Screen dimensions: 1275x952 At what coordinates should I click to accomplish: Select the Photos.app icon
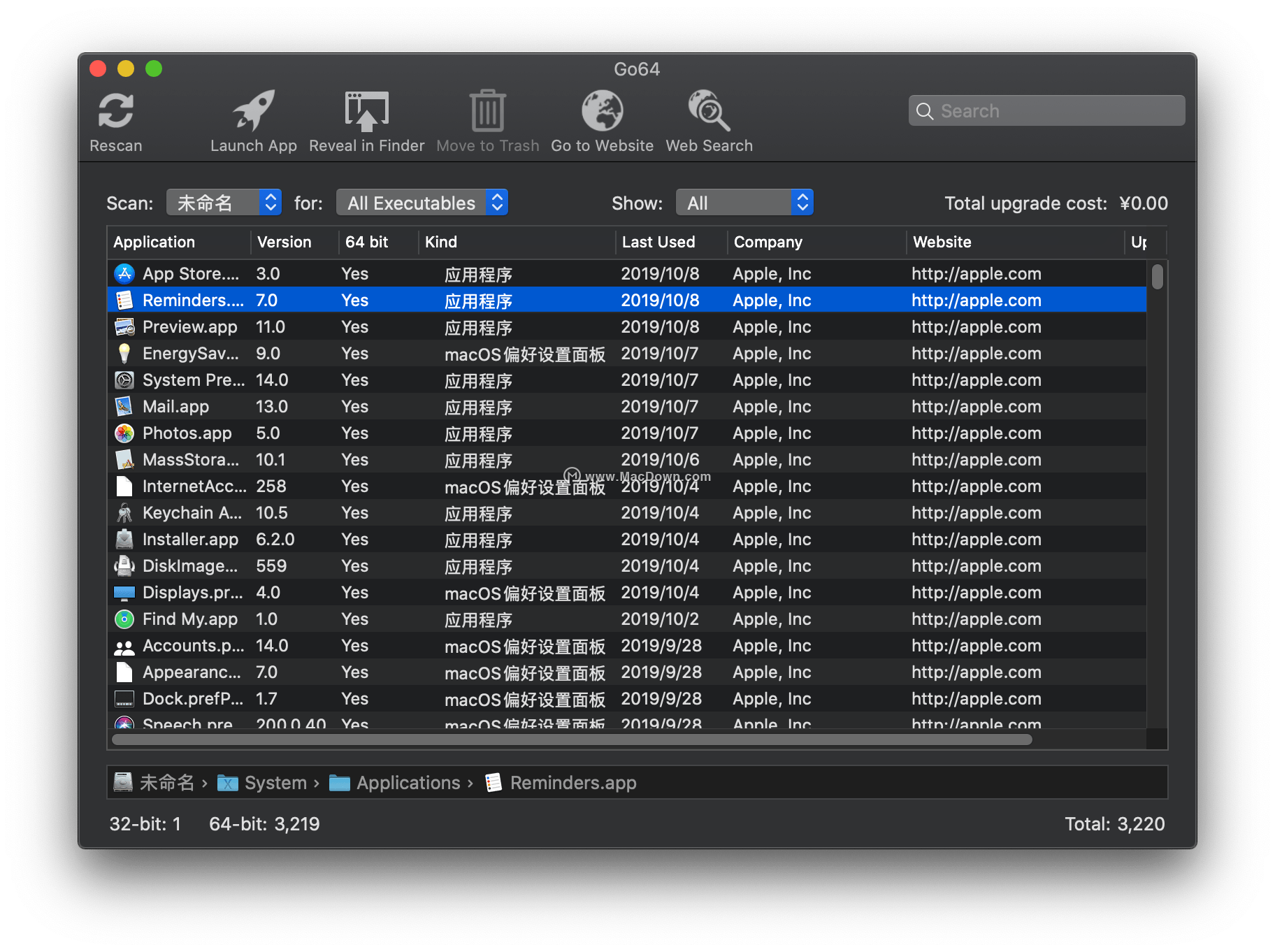point(124,433)
